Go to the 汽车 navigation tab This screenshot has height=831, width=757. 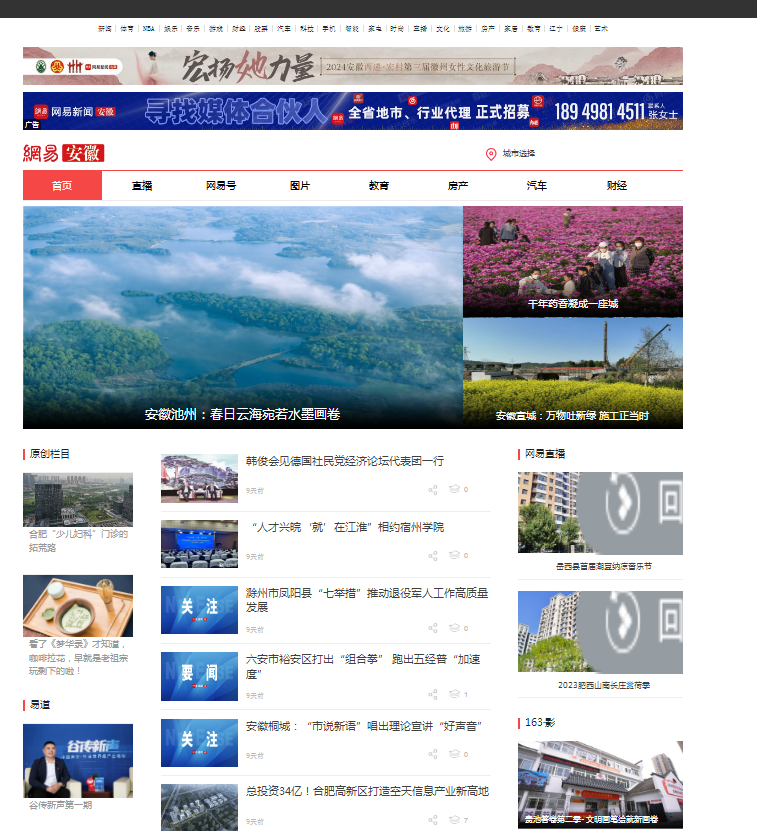tap(536, 185)
